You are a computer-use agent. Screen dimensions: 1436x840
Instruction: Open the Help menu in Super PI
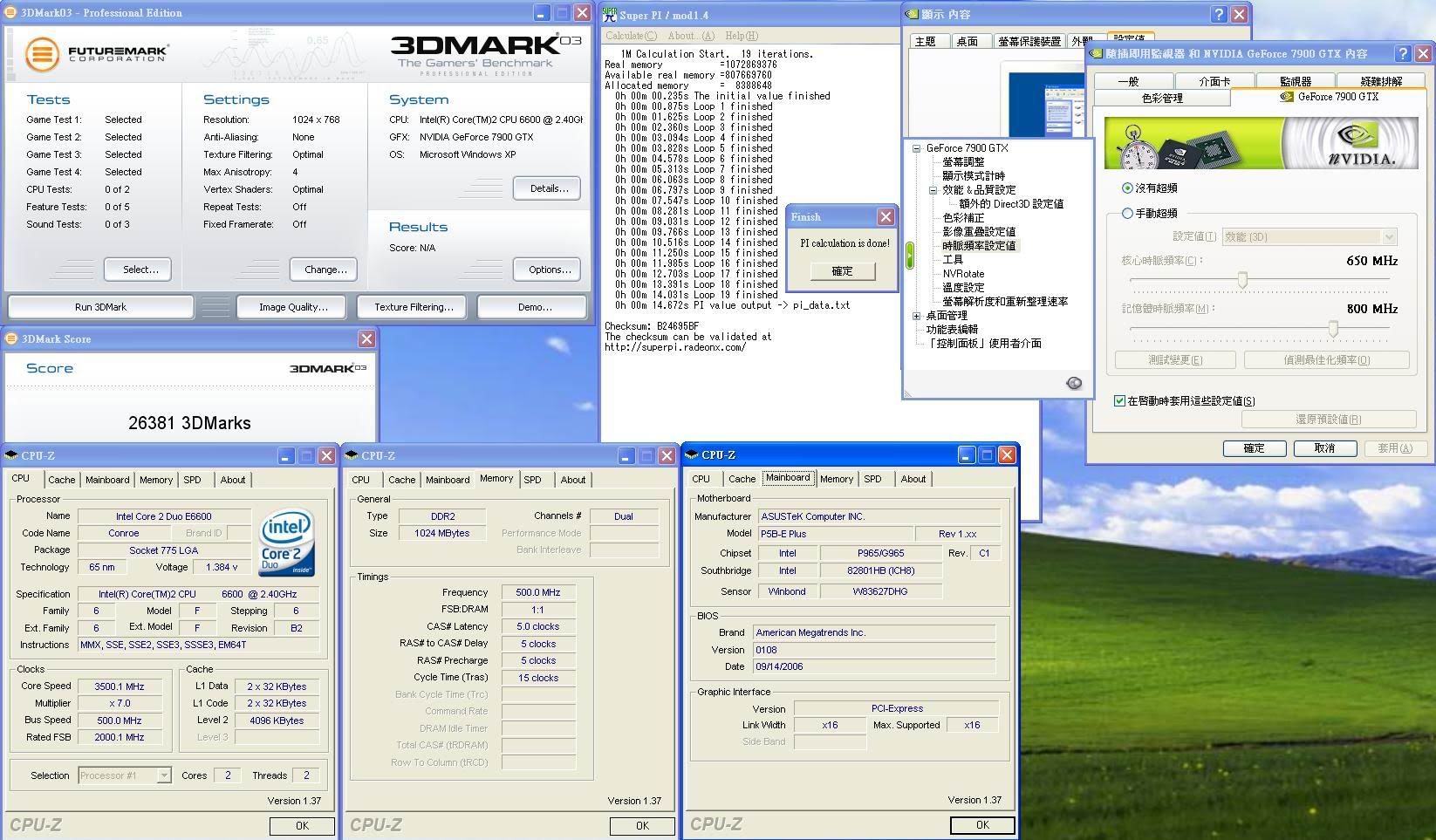click(742, 36)
